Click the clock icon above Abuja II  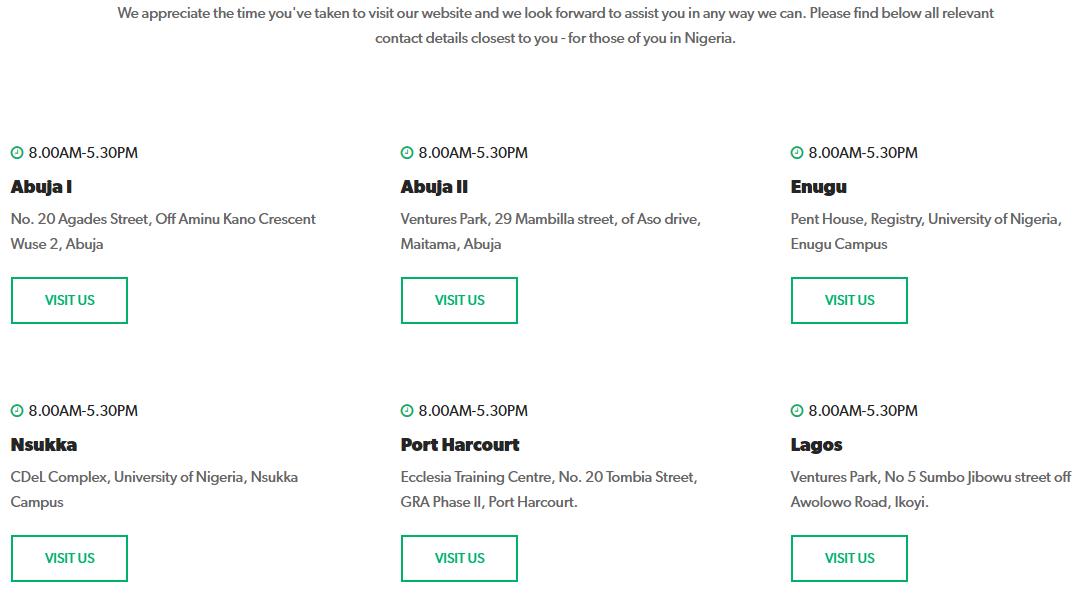click(x=407, y=152)
